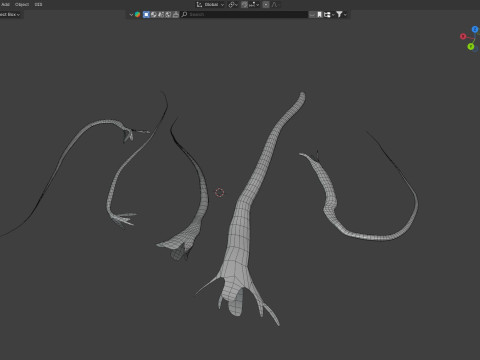Click the funnel filter icon
Viewport: 480px width, 360px height.
point(339,14)
